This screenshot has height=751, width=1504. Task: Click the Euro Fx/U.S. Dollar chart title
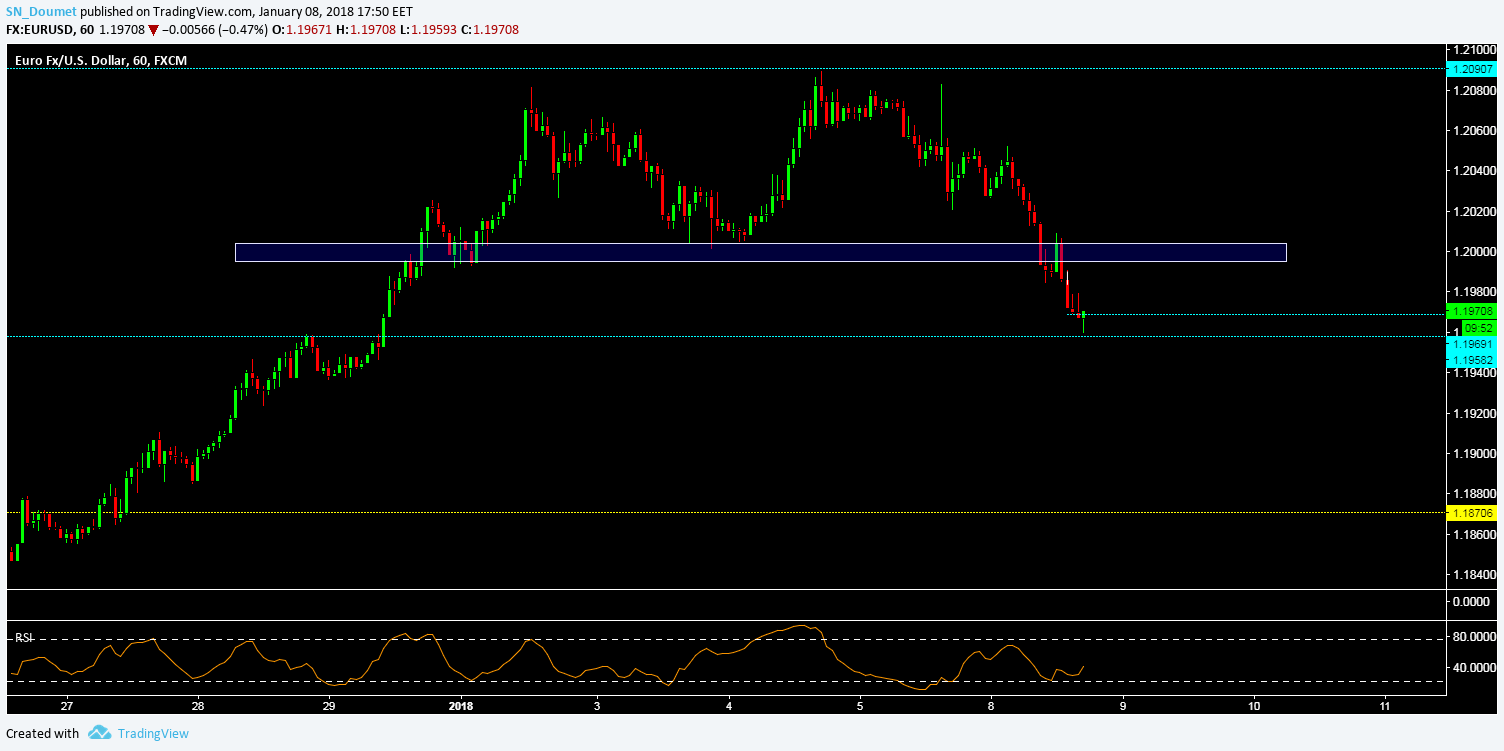(101, 61)
